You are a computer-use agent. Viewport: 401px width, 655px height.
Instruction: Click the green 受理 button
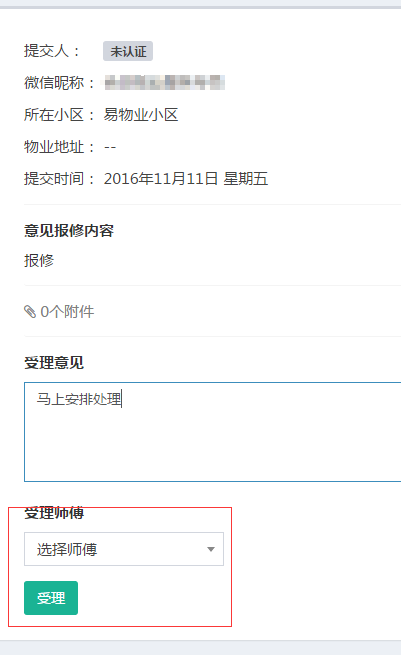point(51,598)
